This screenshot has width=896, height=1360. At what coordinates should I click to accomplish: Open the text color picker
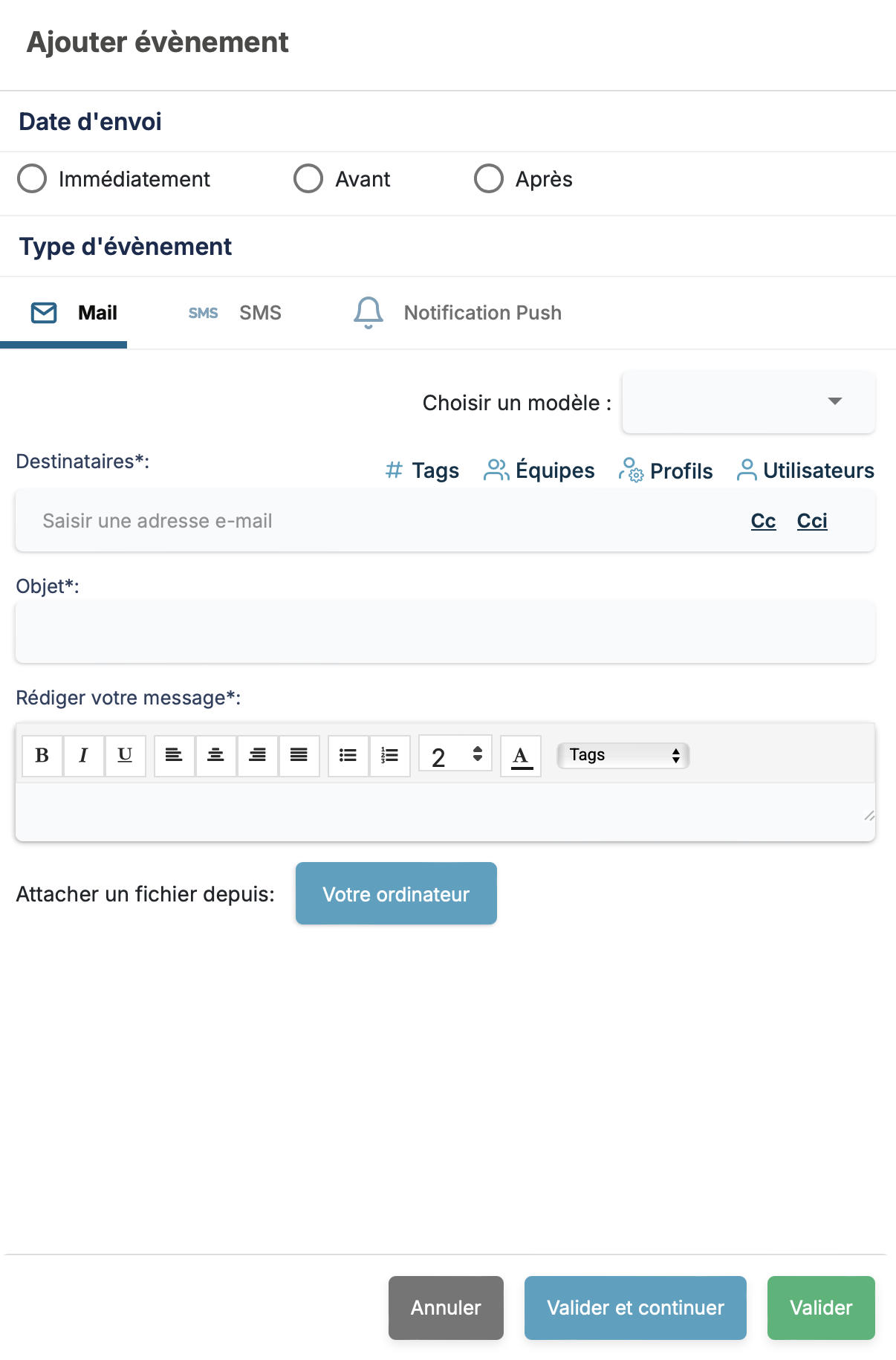(521, 756)
